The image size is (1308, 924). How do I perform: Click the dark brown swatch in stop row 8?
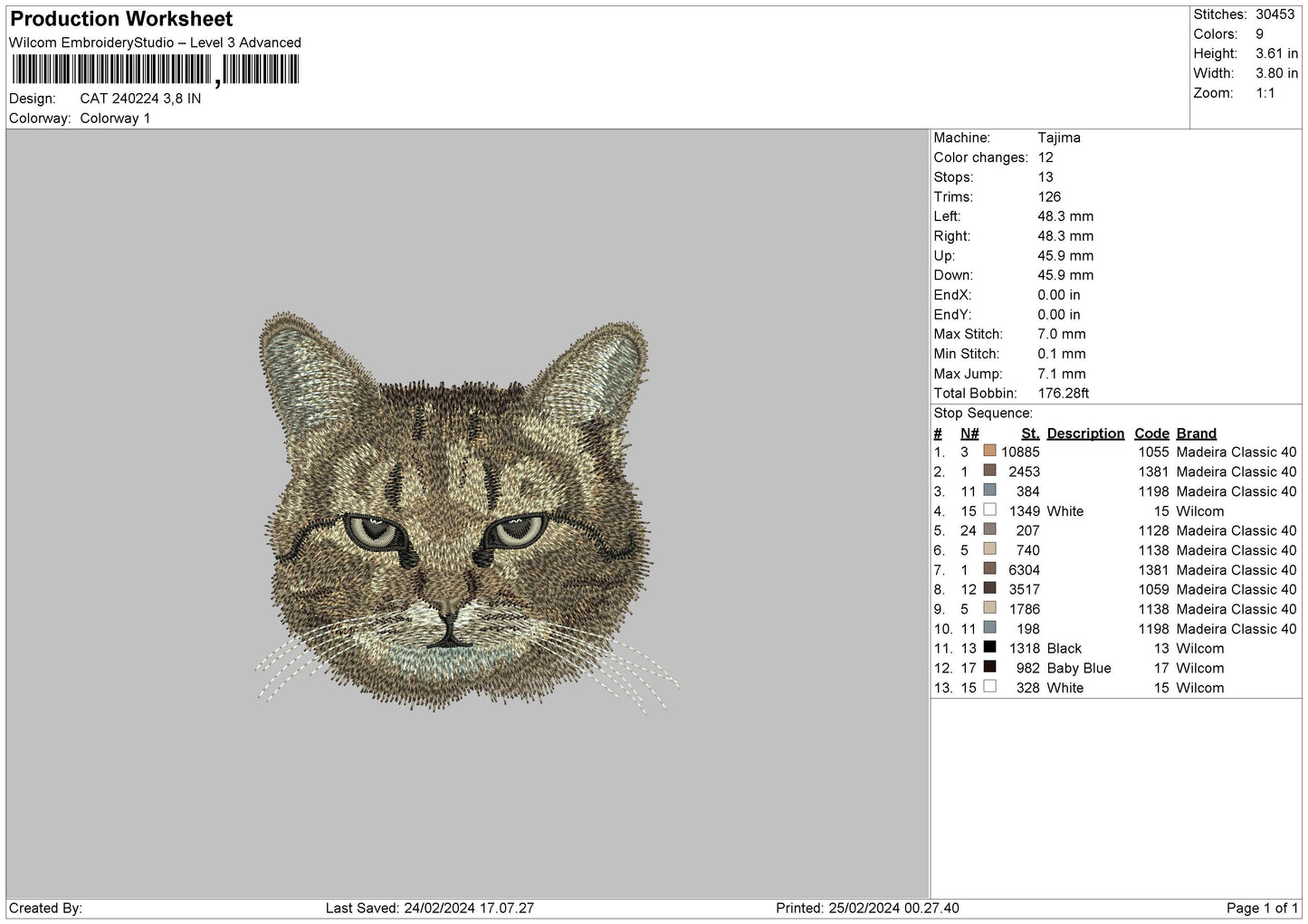(x=989, y=588)
